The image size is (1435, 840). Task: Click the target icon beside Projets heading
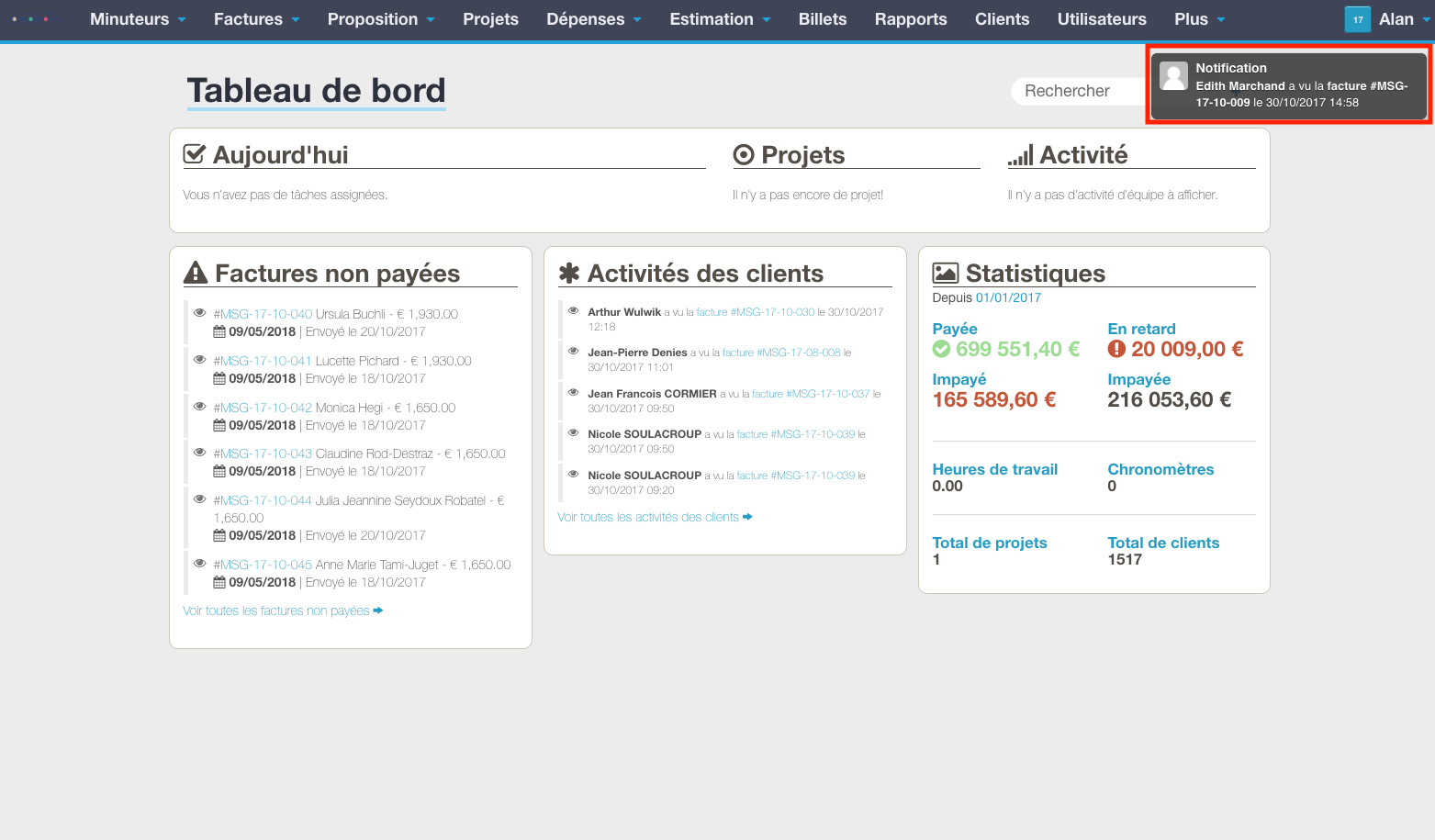(744, 155)
